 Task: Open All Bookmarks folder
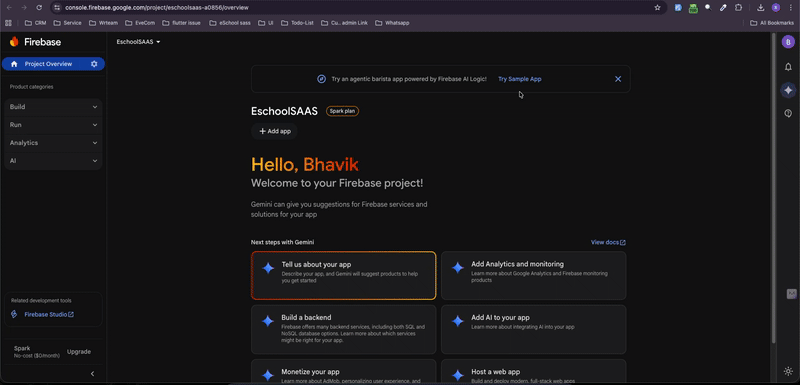click(772, 23)
